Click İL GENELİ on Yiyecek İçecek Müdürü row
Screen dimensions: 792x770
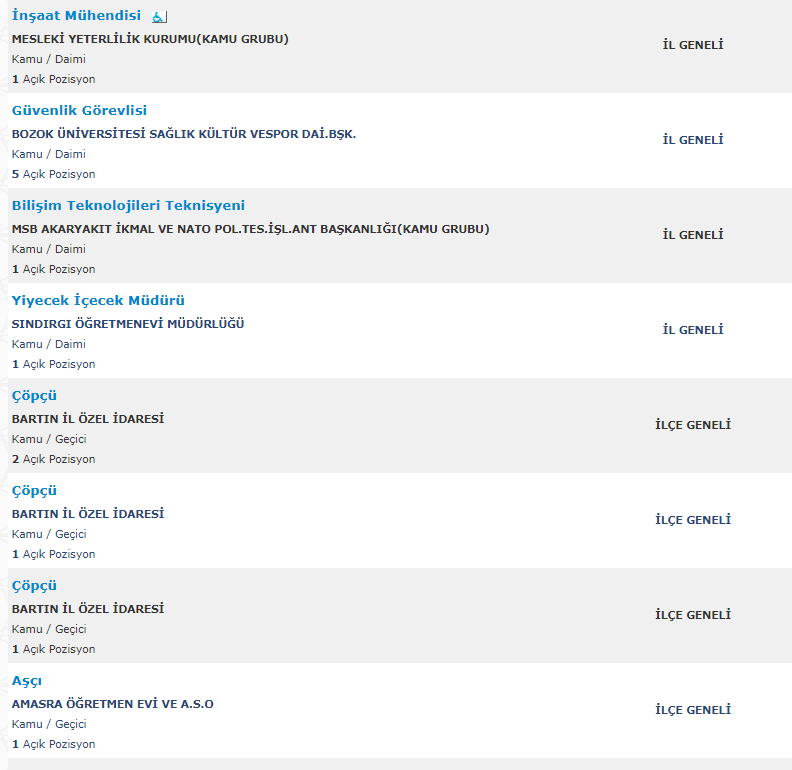tap(693, 330)
